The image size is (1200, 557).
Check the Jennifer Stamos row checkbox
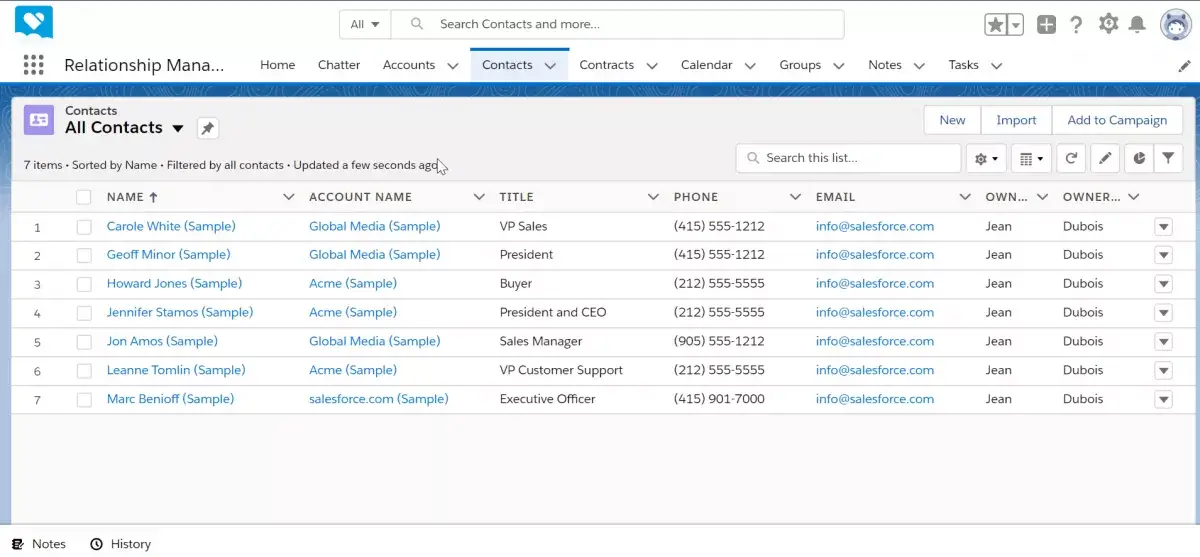tap(84, 313)
